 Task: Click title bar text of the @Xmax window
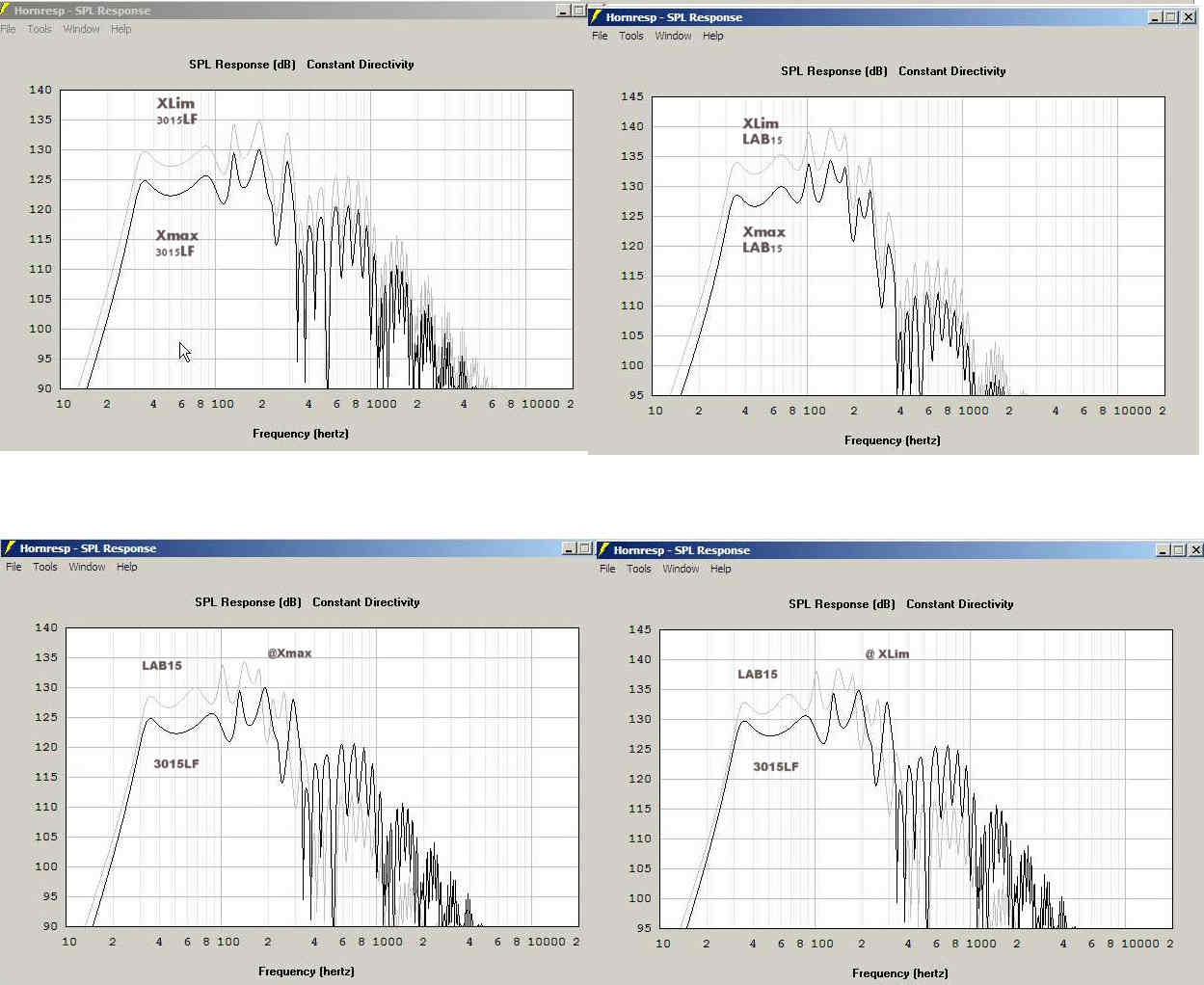tap(88, 548)
